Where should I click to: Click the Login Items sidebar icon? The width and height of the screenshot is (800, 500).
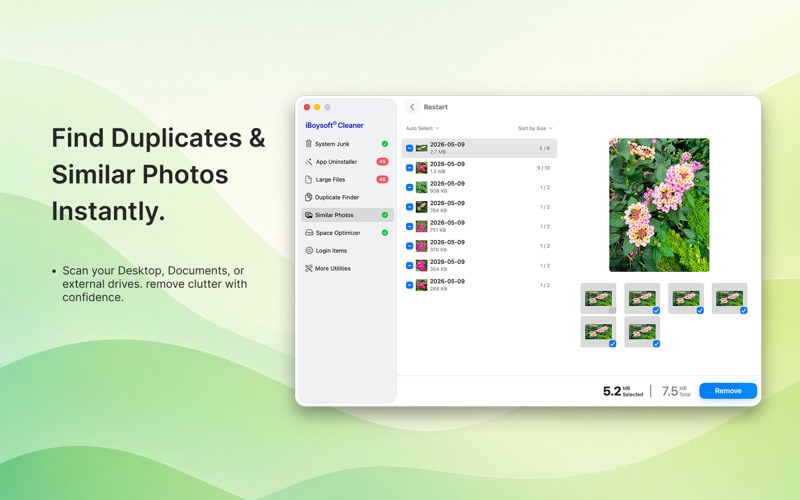pyautogui.click(x=309, y=251)
